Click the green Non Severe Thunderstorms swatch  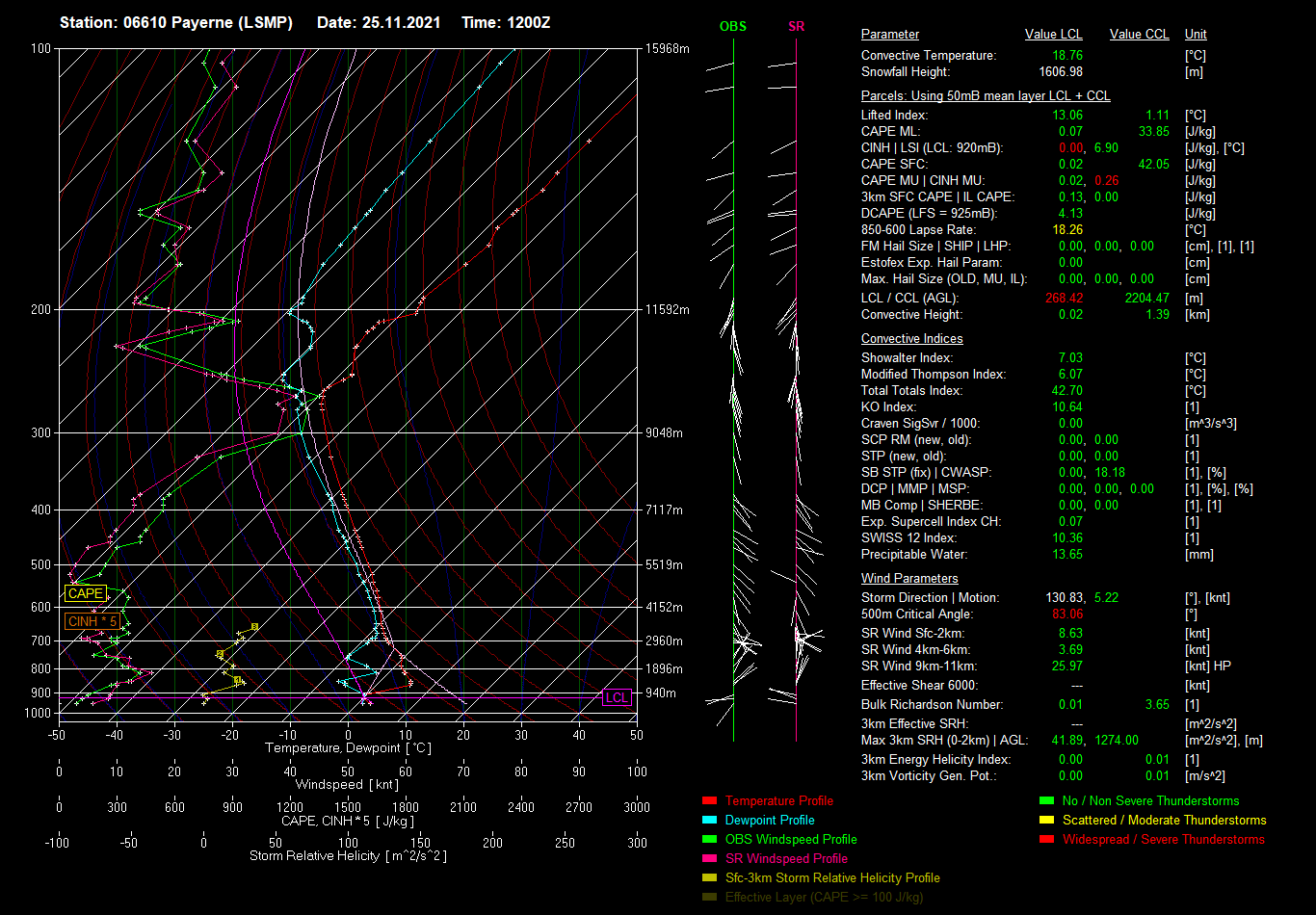tap(1046, 801)
